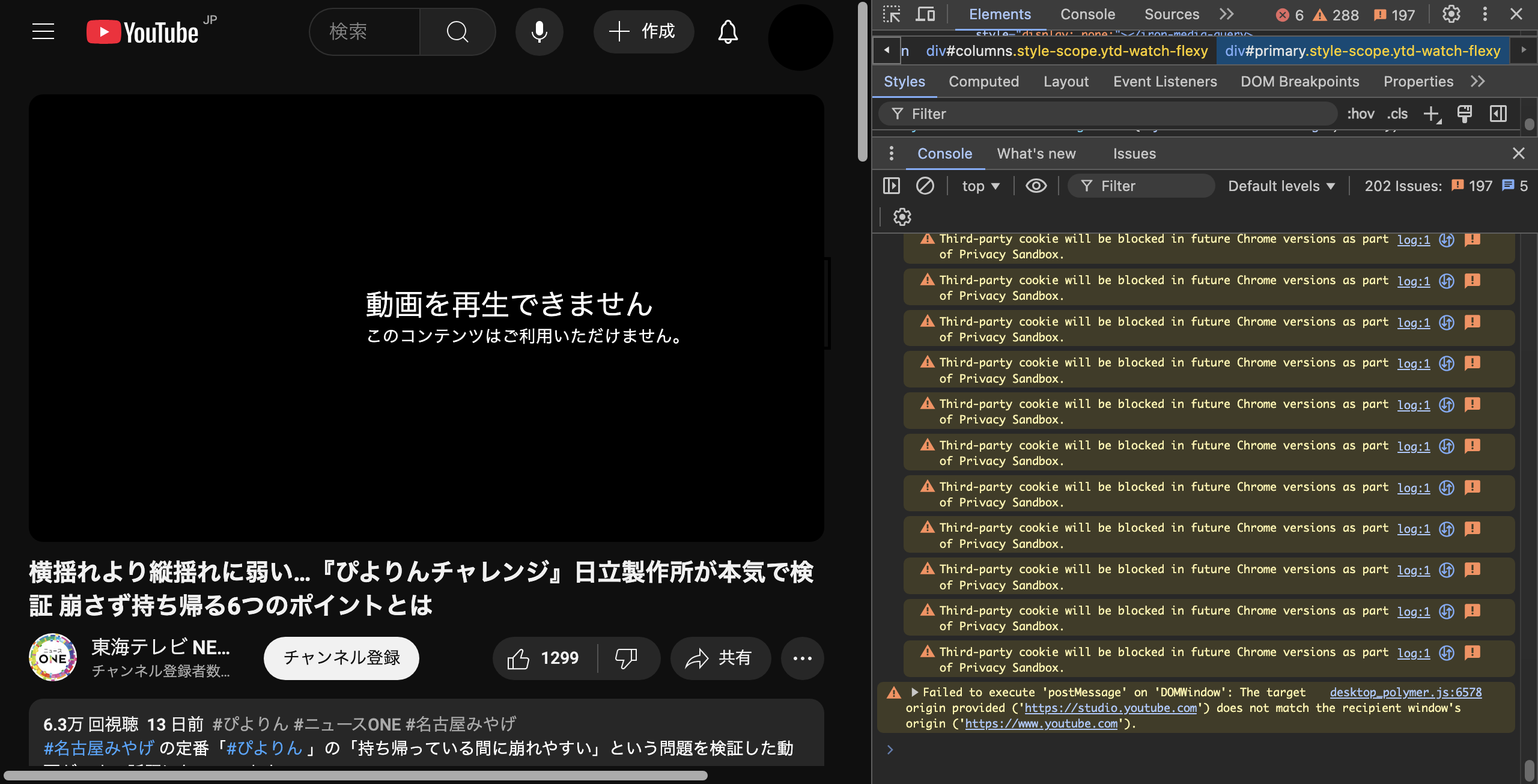Switch to the Sources tab
This screenshot has height=784, width=1538.
[1172, 14]
